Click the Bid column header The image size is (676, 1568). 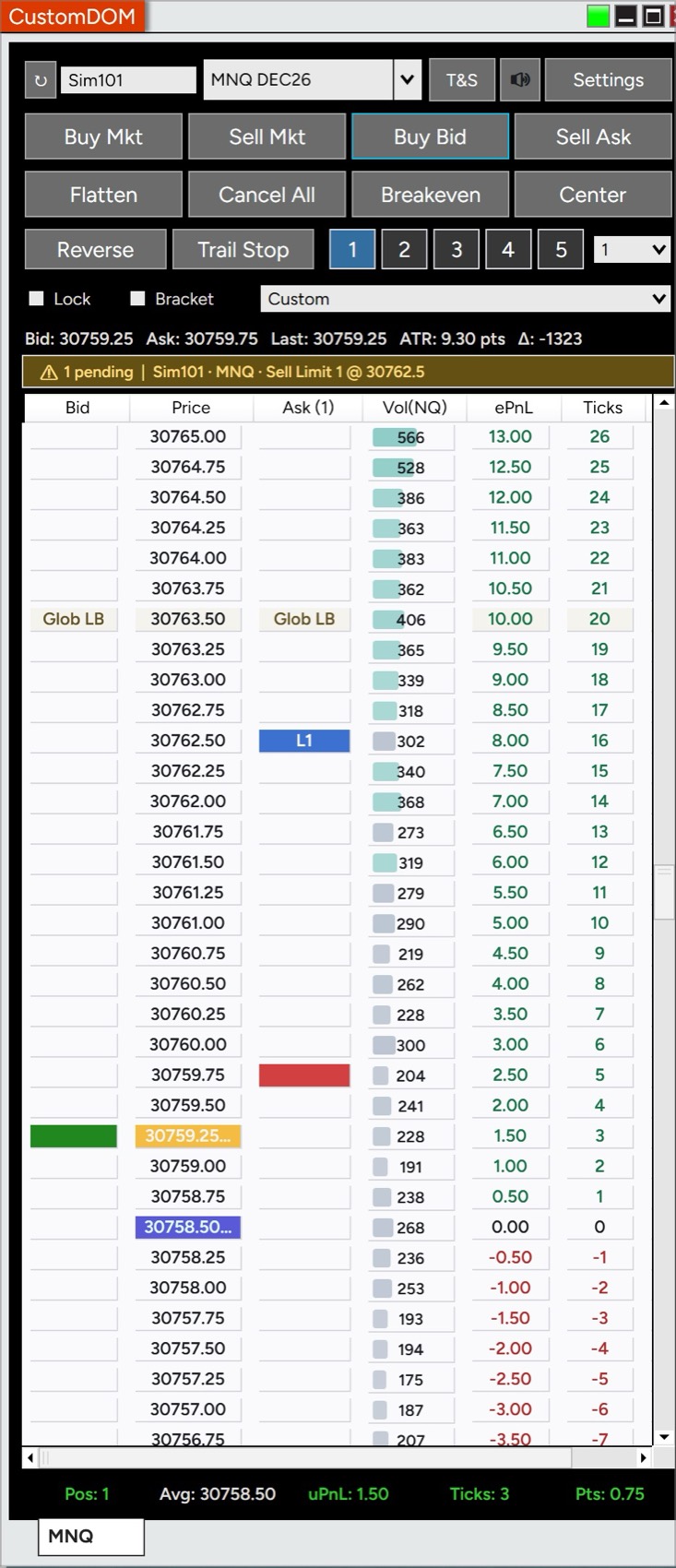pyautogui.click(x=77, y=408)
